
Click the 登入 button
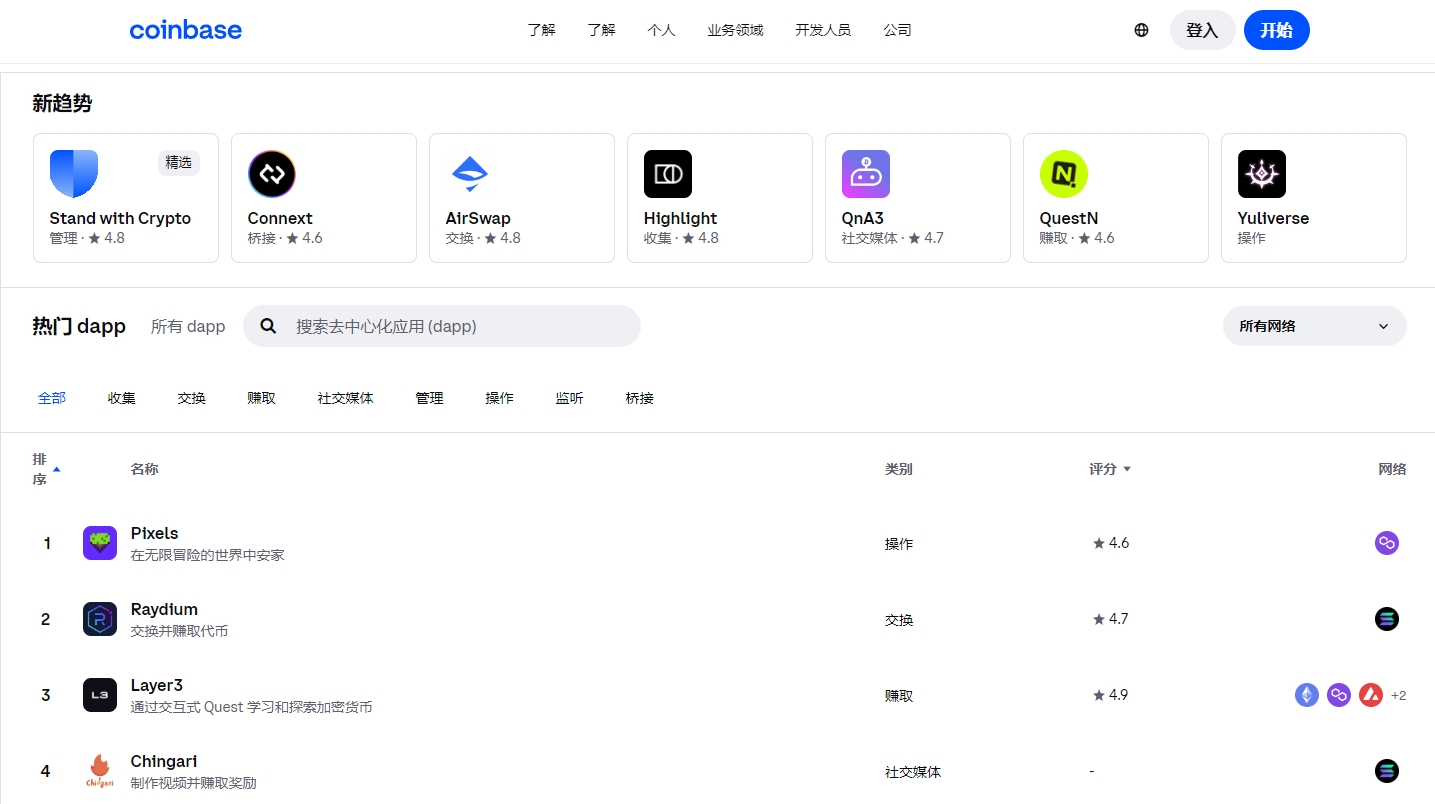pos(1202,30)
